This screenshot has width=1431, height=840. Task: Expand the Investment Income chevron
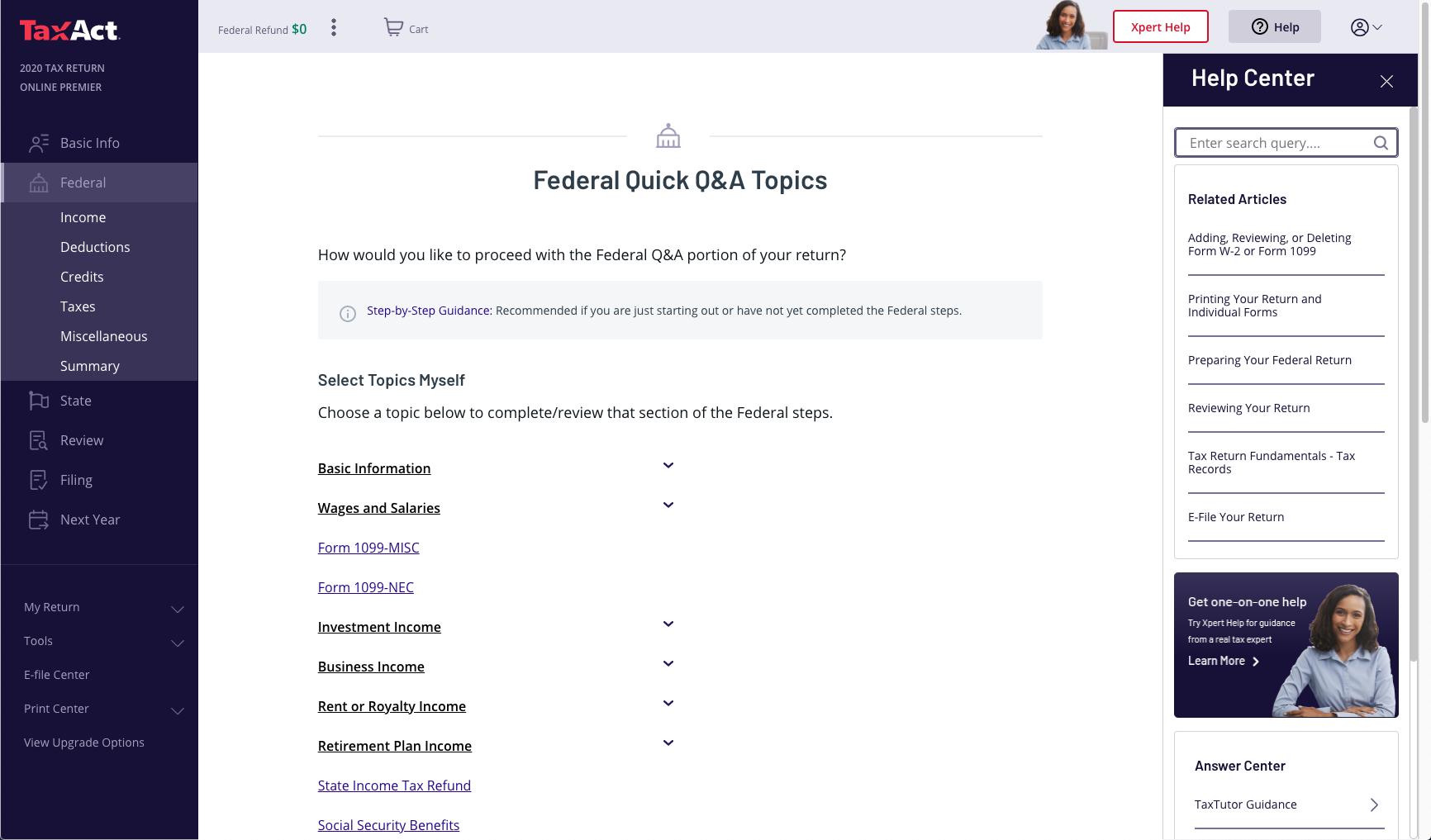click(668, 624)
